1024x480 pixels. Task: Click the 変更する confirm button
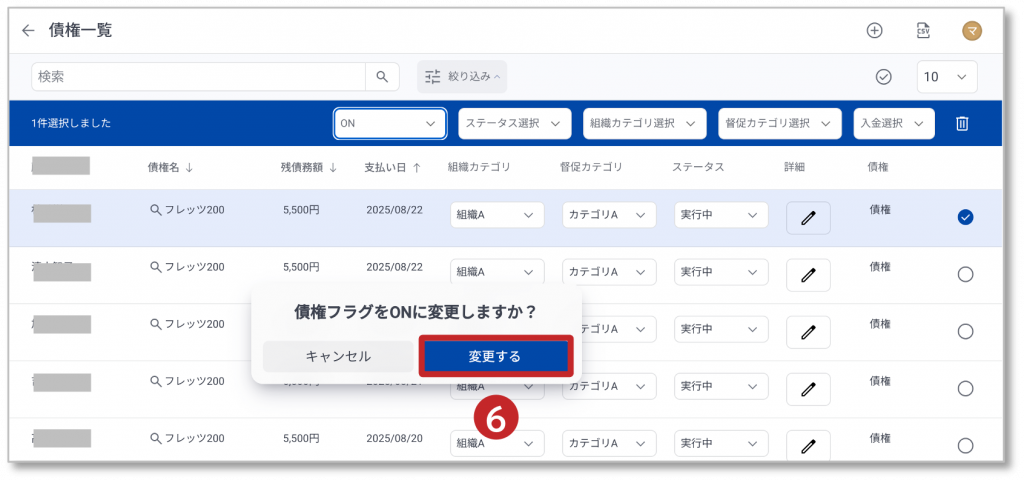[x=495, y=356]
